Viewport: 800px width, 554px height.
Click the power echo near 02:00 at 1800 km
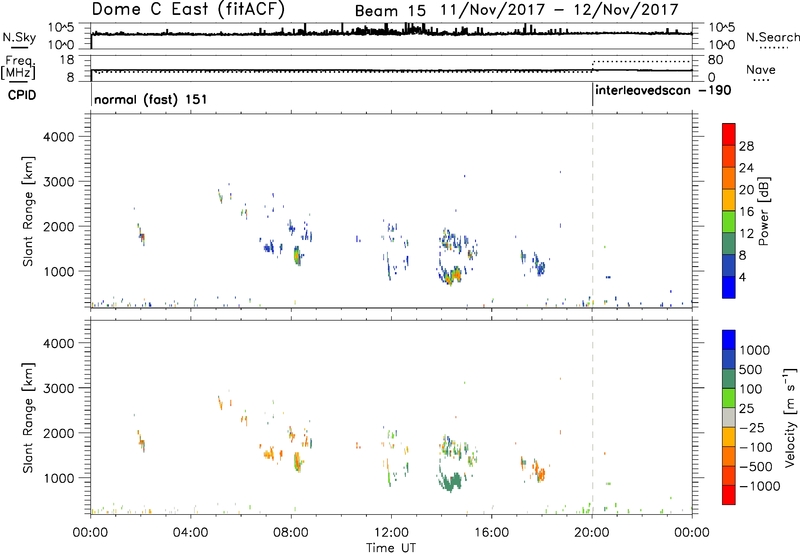point(141,235)
